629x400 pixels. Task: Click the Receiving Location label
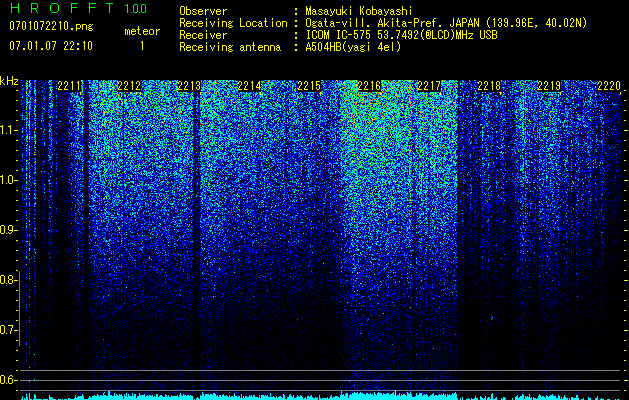coord(233,23)
